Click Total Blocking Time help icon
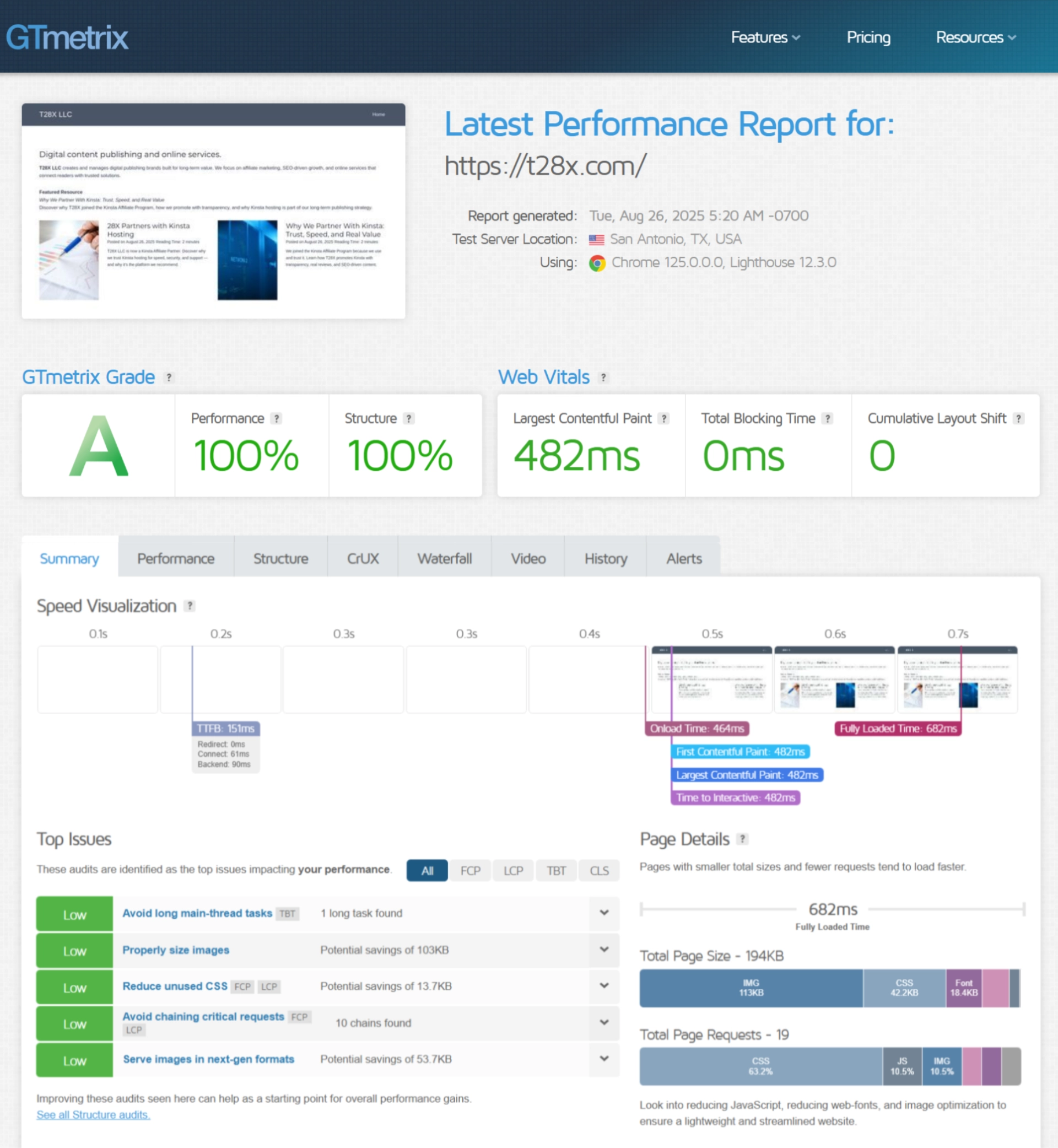The width and height of the screenshot is (1058, 1148). (x=827, y=418)
